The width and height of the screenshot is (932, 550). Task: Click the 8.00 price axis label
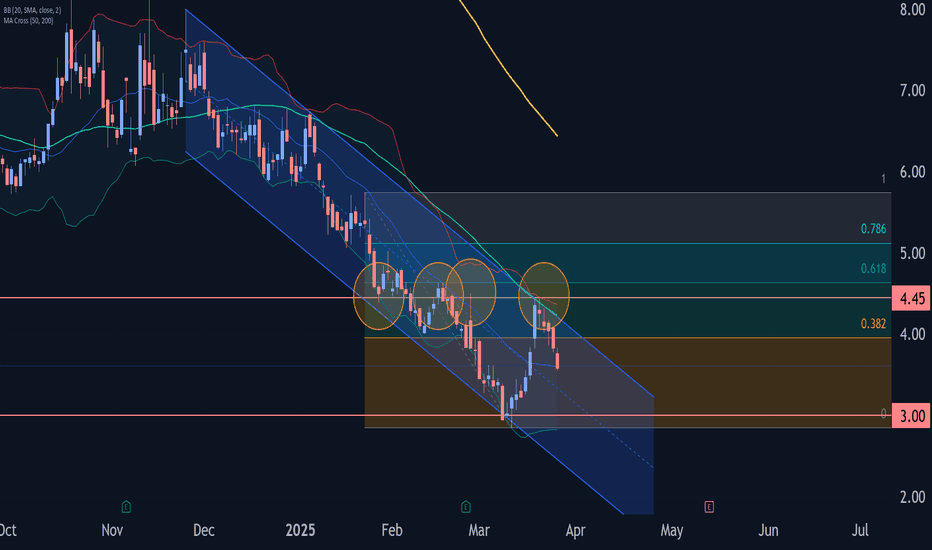[912, 10]
